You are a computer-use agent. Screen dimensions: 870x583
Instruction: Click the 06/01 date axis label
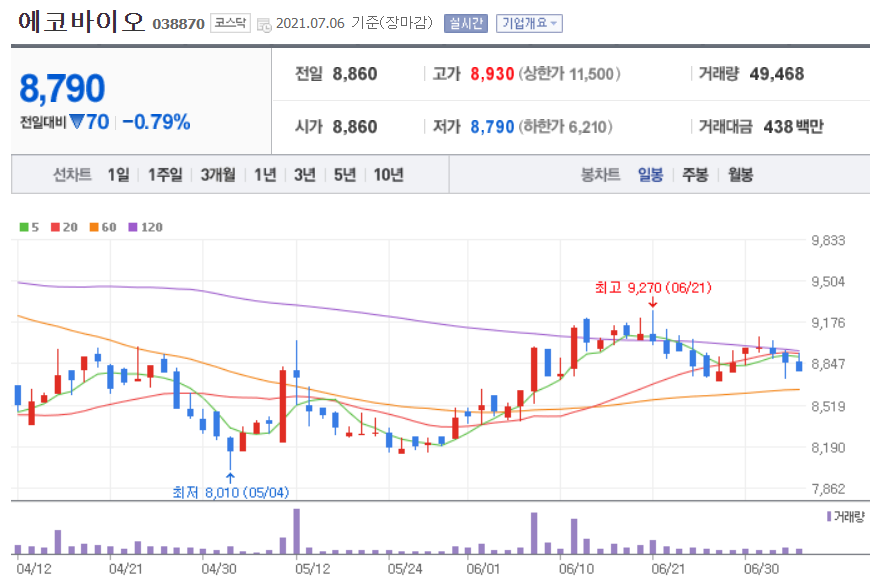pyautogui.click(x=483, y=569)
